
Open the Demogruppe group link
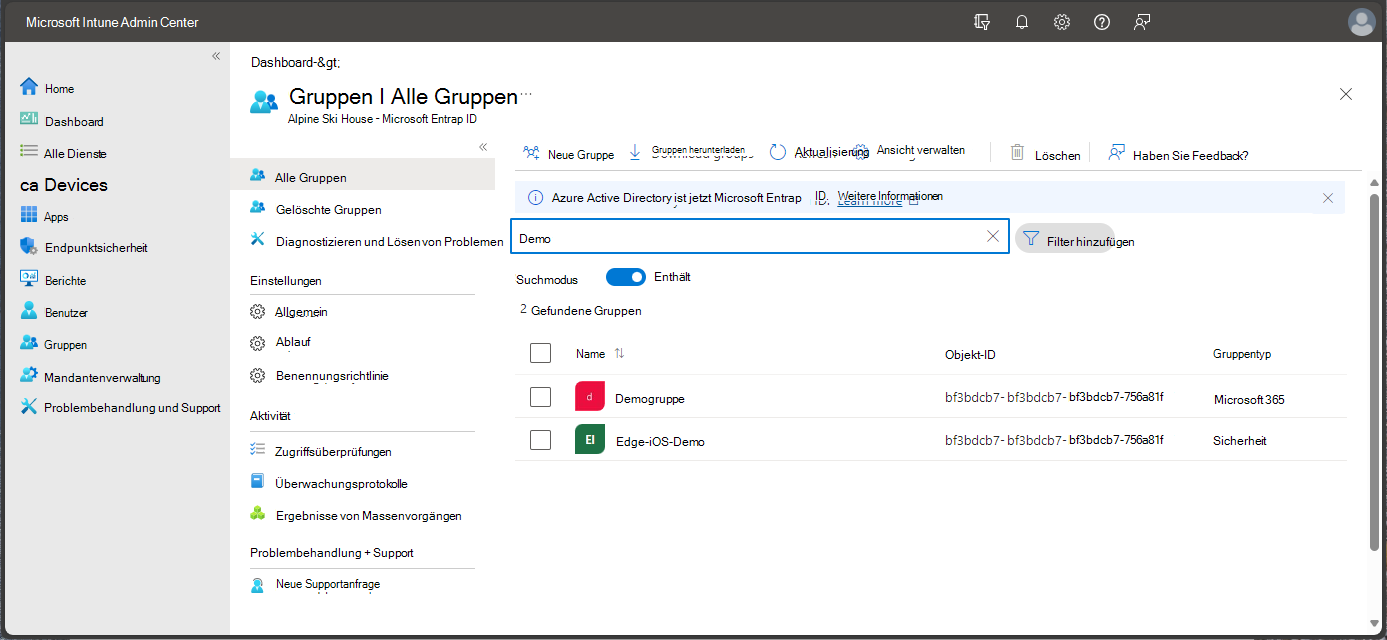coord(649,398)
